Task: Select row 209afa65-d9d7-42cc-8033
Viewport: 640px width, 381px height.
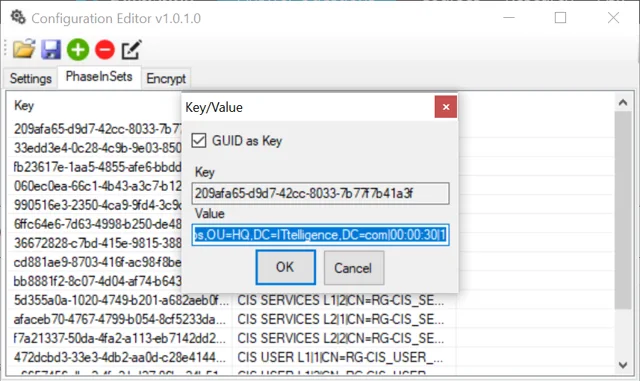Action: point(97,129)
